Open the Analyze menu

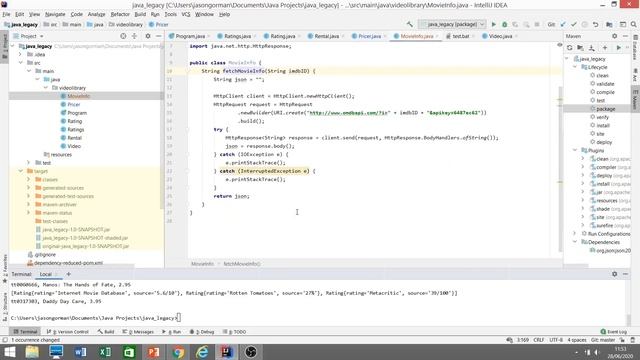click(x=96, y=14)
